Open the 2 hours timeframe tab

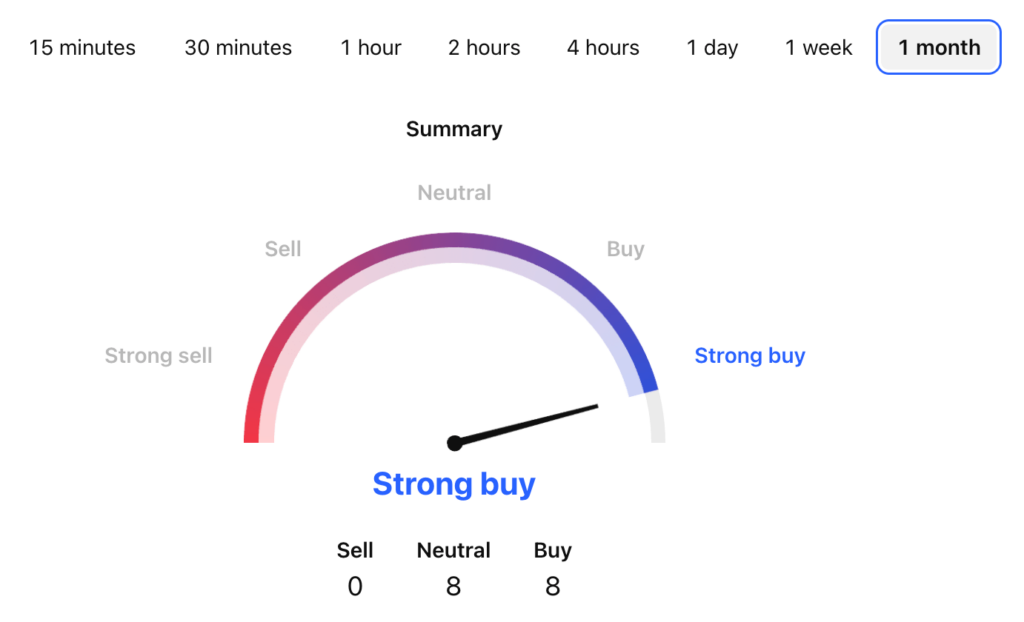pos(484,47)
